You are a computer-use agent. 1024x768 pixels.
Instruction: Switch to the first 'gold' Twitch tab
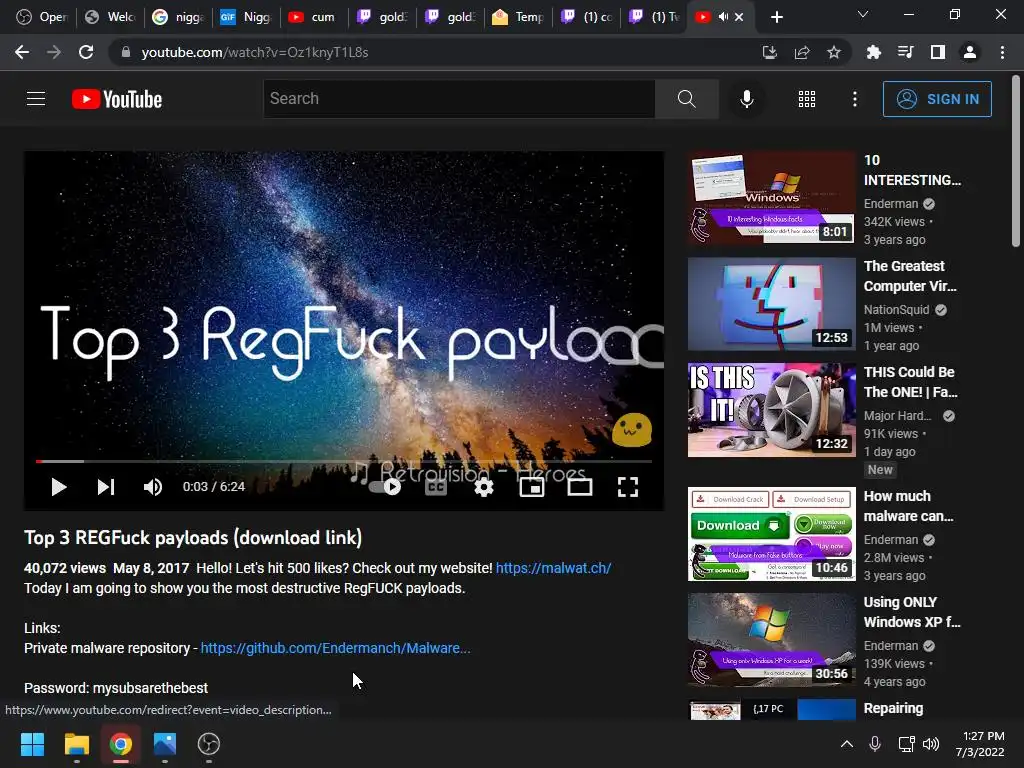[x=383, y=17]
